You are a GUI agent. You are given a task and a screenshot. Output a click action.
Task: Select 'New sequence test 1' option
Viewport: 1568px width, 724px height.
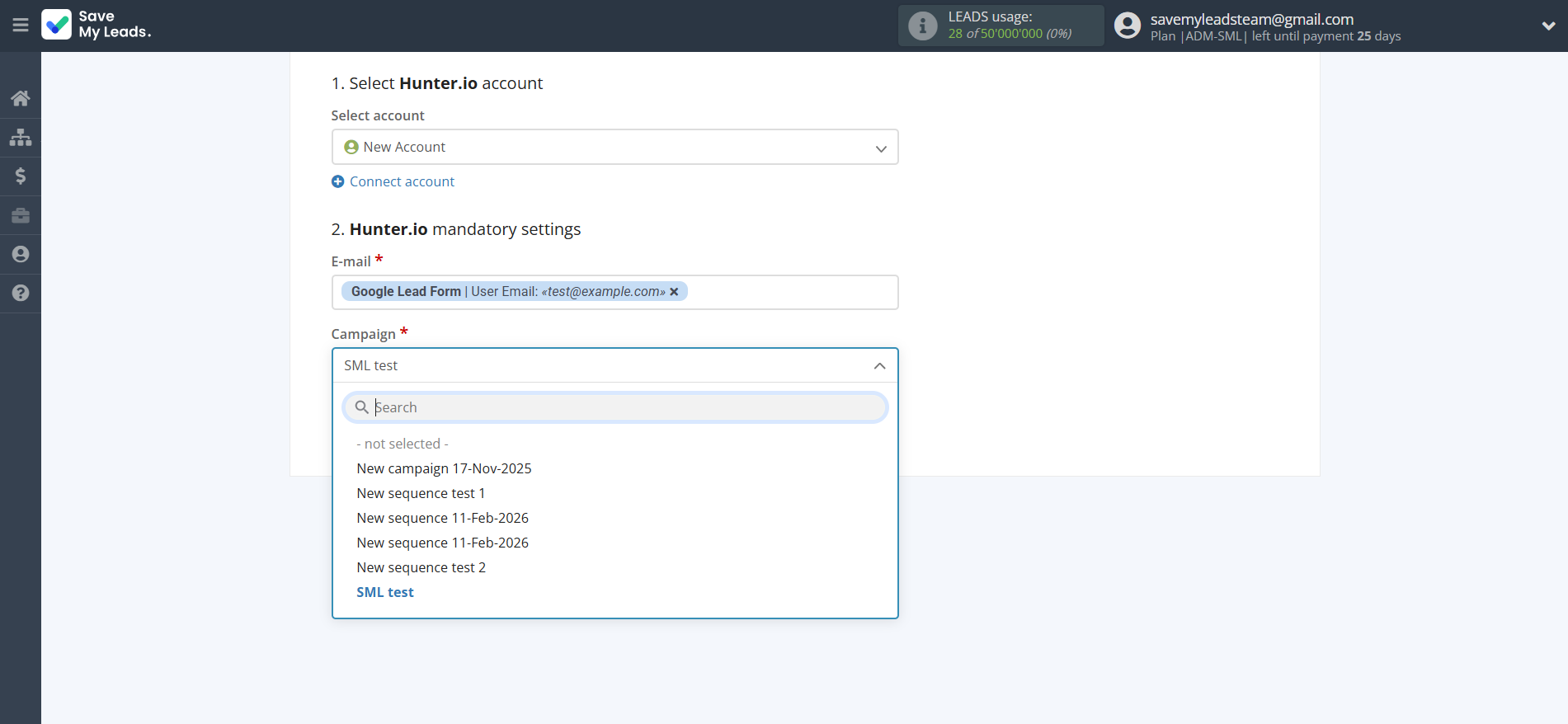[421, 493]
